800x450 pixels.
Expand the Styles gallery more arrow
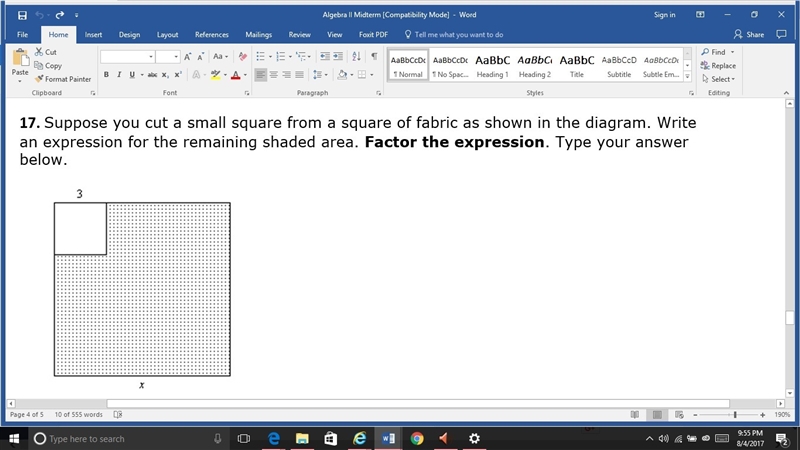click(x=687, y=77)
